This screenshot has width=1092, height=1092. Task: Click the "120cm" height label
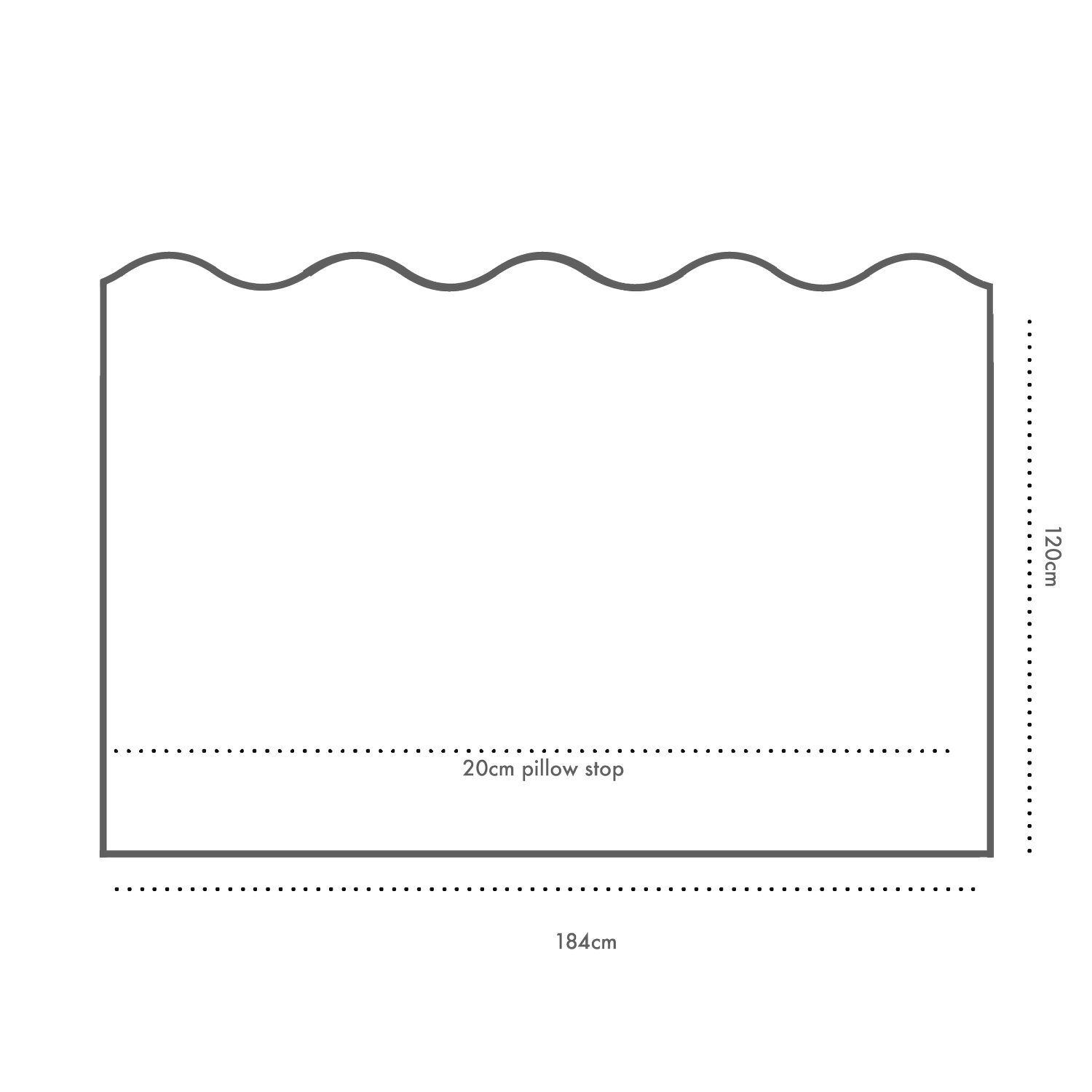[x=1053, y=556]
